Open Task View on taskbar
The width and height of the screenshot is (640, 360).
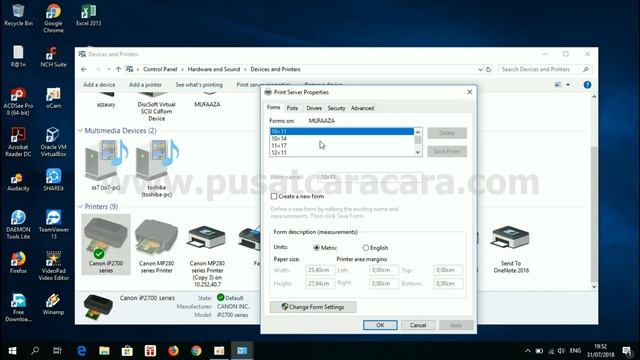point(57,351)
